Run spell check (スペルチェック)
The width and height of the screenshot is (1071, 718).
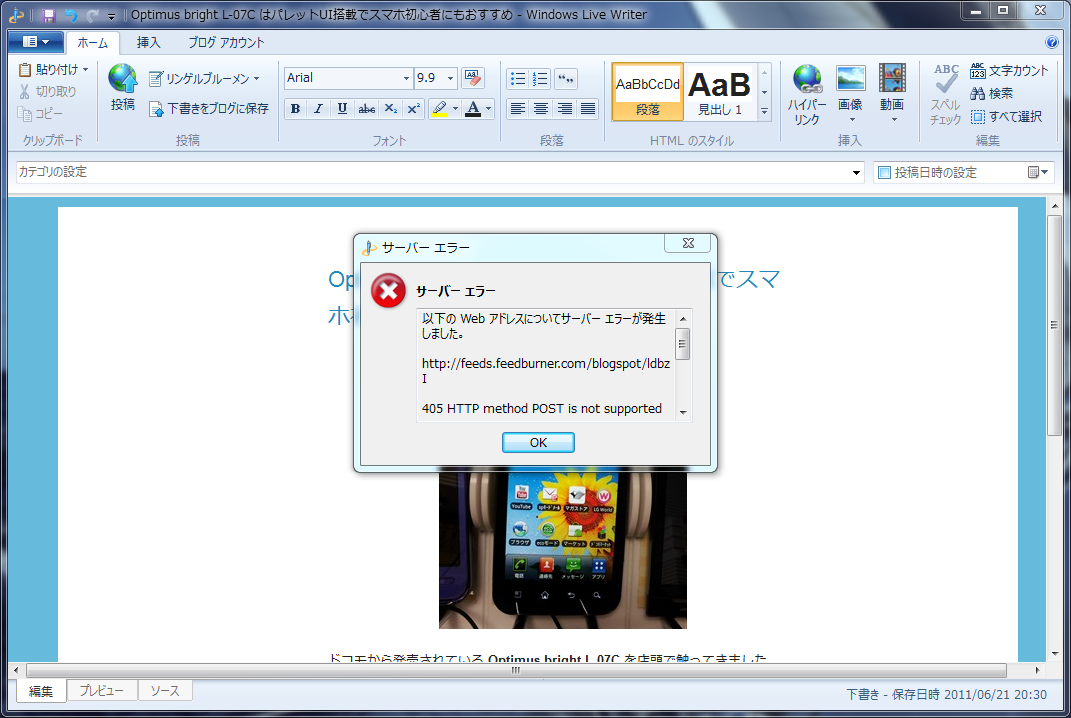tap(946, 95)
